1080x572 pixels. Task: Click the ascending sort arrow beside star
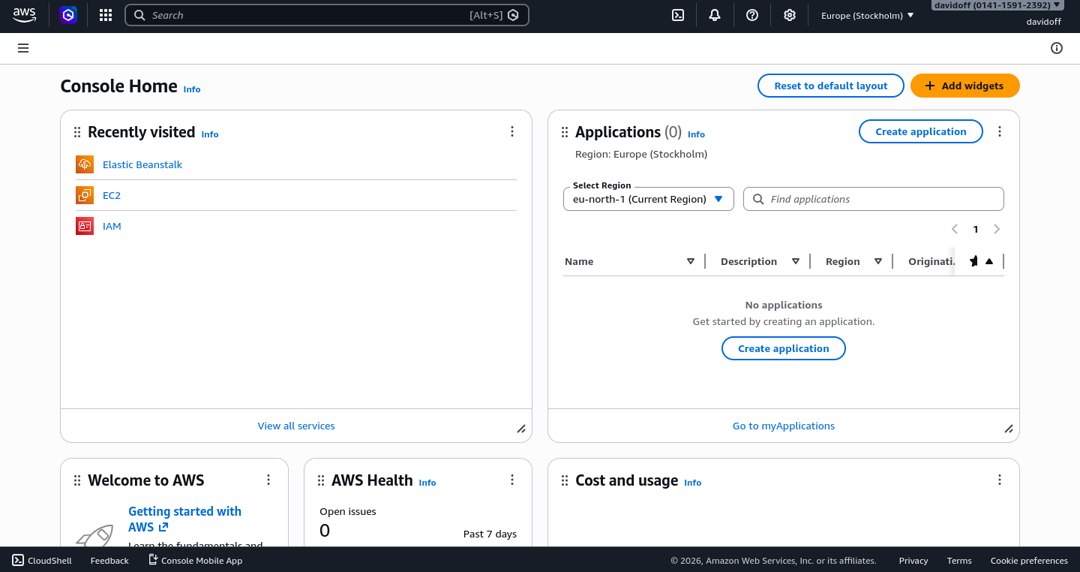click(x=989, y=261)
